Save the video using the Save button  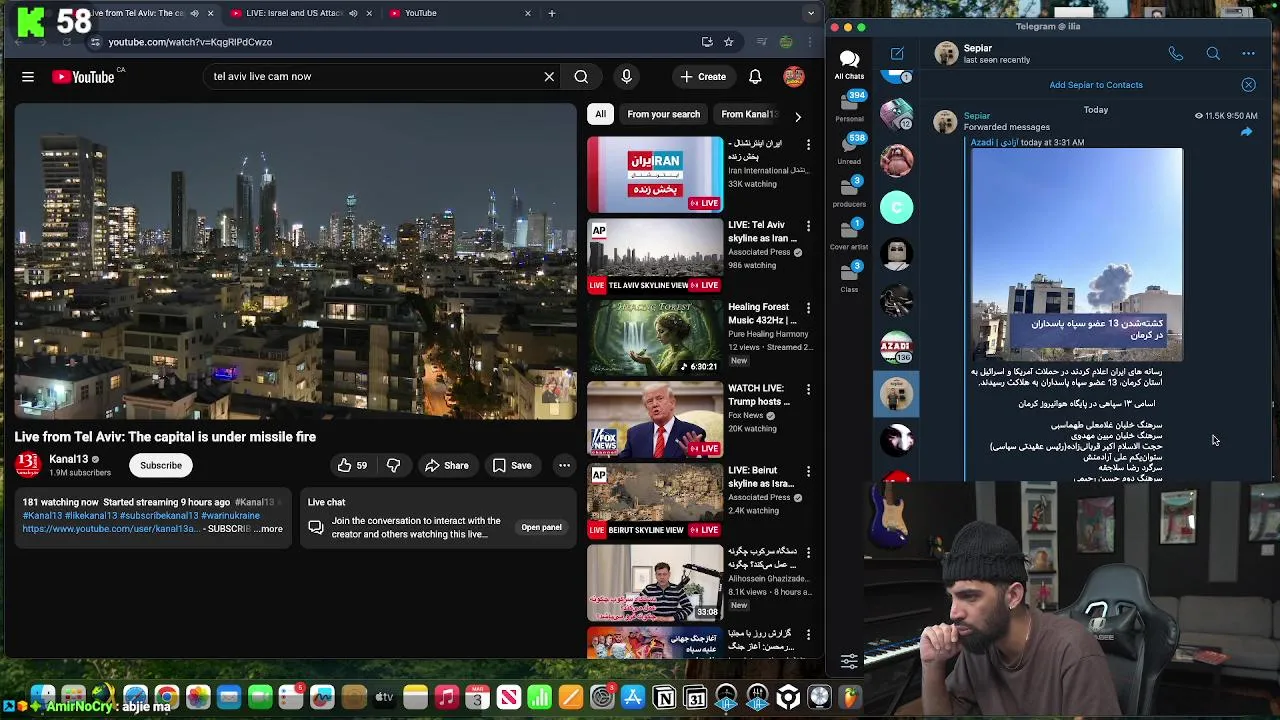511,465
